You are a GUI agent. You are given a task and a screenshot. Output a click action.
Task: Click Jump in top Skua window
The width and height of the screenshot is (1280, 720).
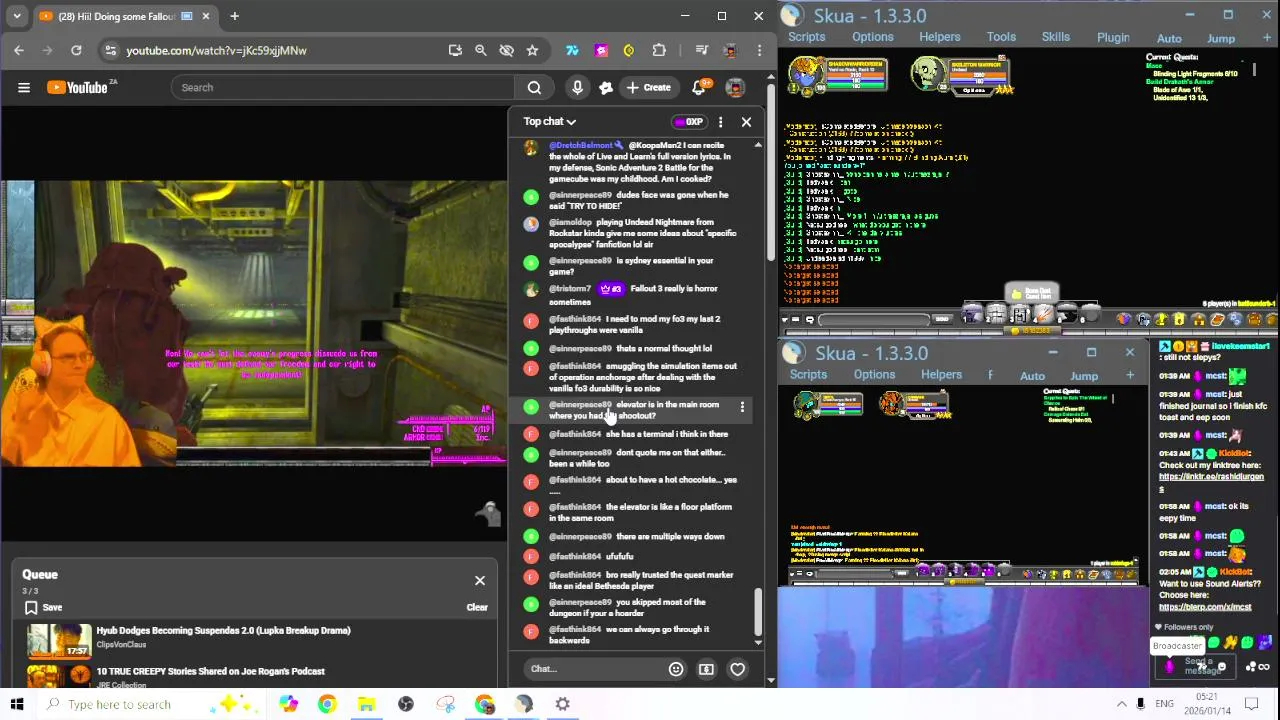[1221, 39]
